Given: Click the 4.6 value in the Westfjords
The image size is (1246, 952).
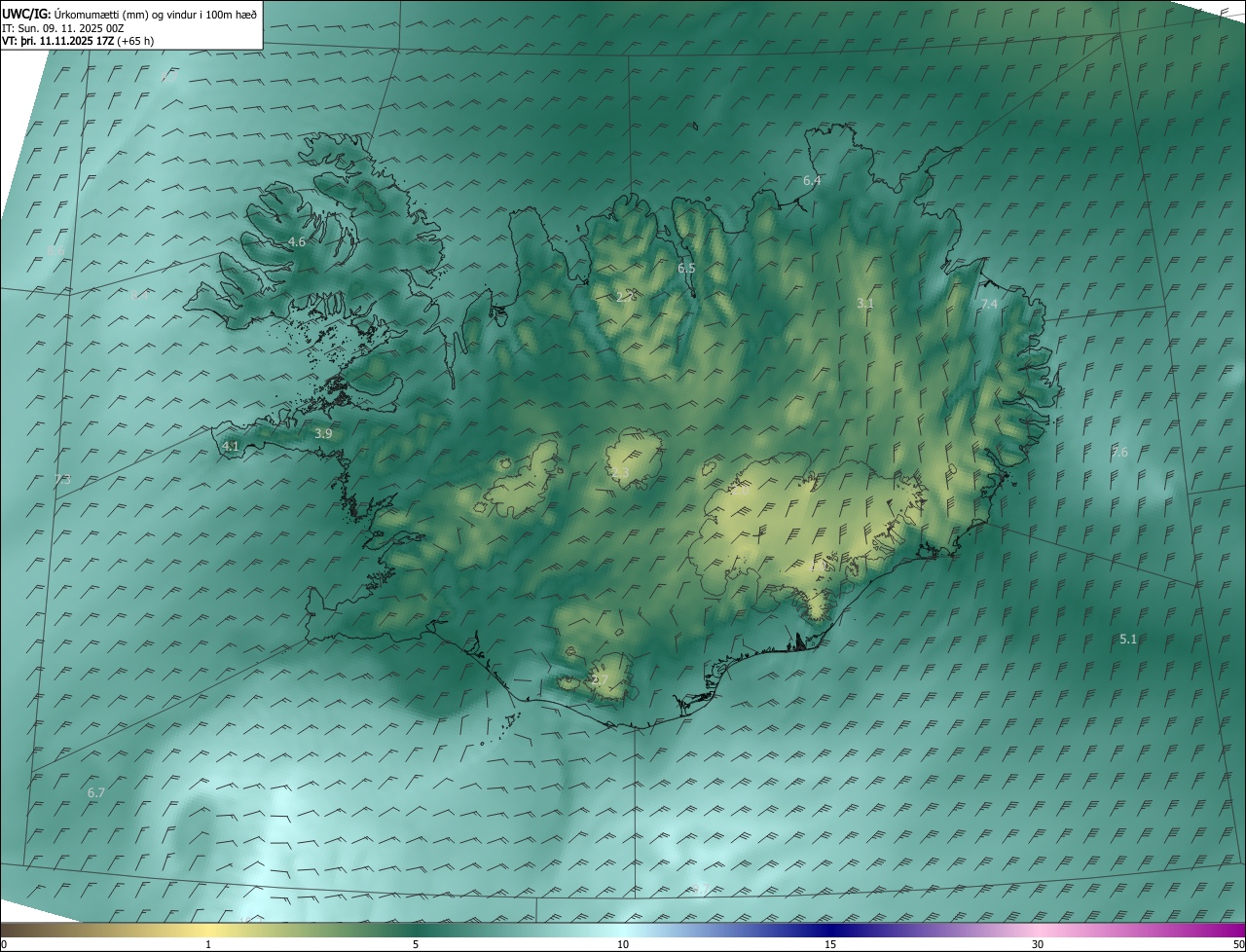Looking at the screenshot, I should pyautogui.click(x=297, y=241).
